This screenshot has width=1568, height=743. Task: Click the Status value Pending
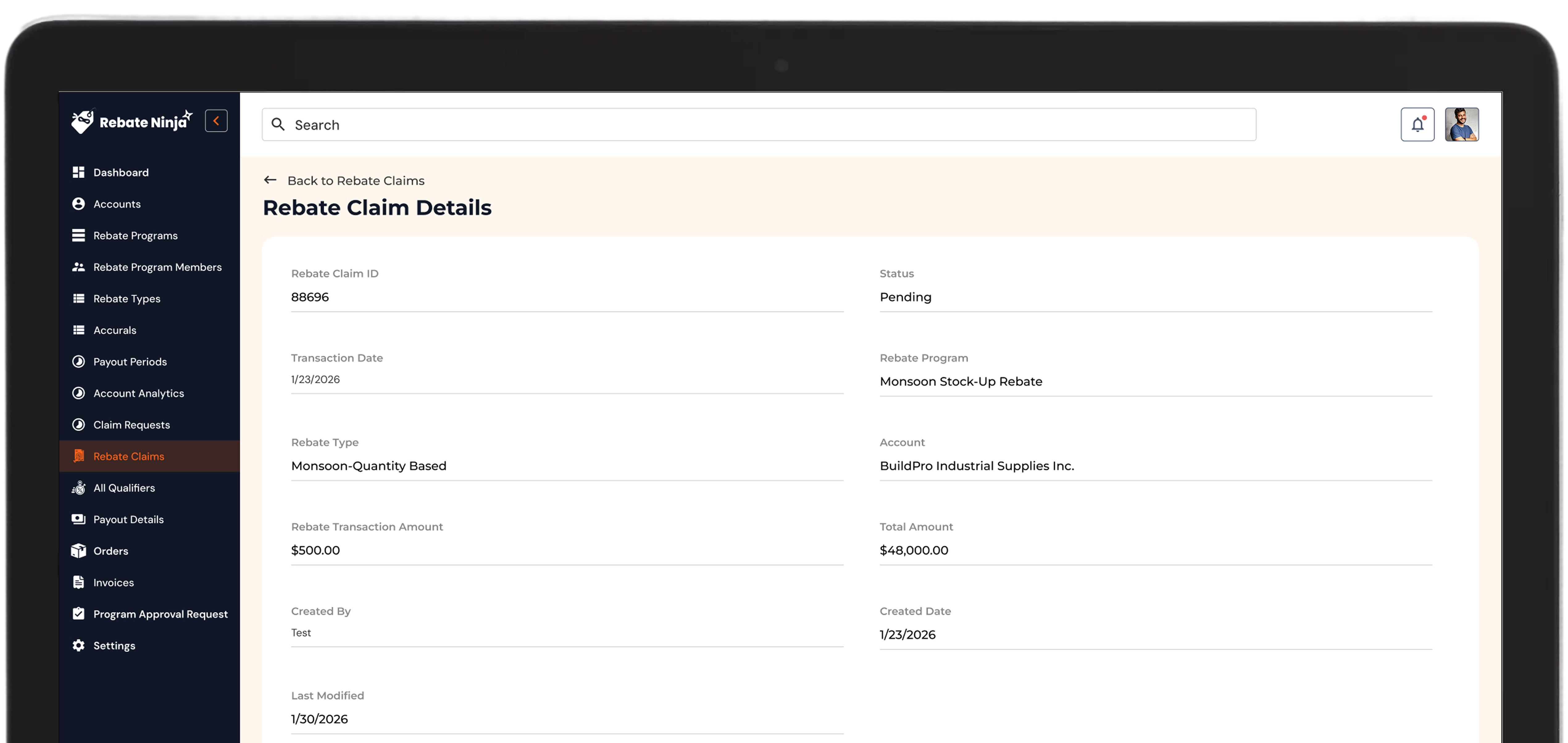tap(905, 297)
